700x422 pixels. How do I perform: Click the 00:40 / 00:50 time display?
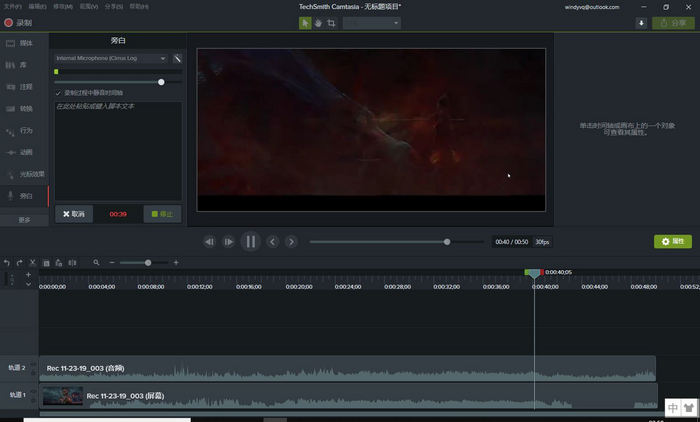point(512,242)
